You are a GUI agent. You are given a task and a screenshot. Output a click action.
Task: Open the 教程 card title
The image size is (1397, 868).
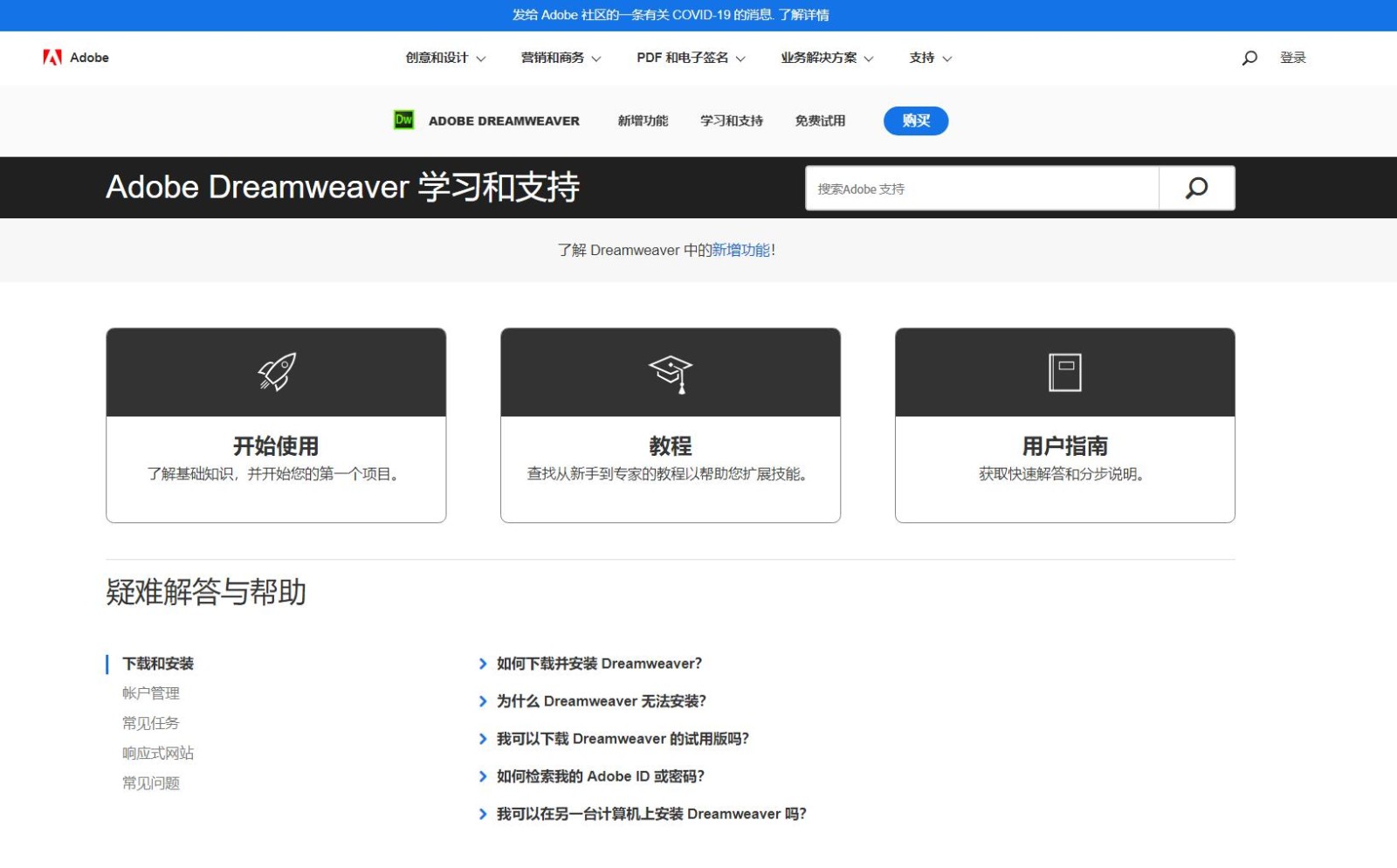671,446
